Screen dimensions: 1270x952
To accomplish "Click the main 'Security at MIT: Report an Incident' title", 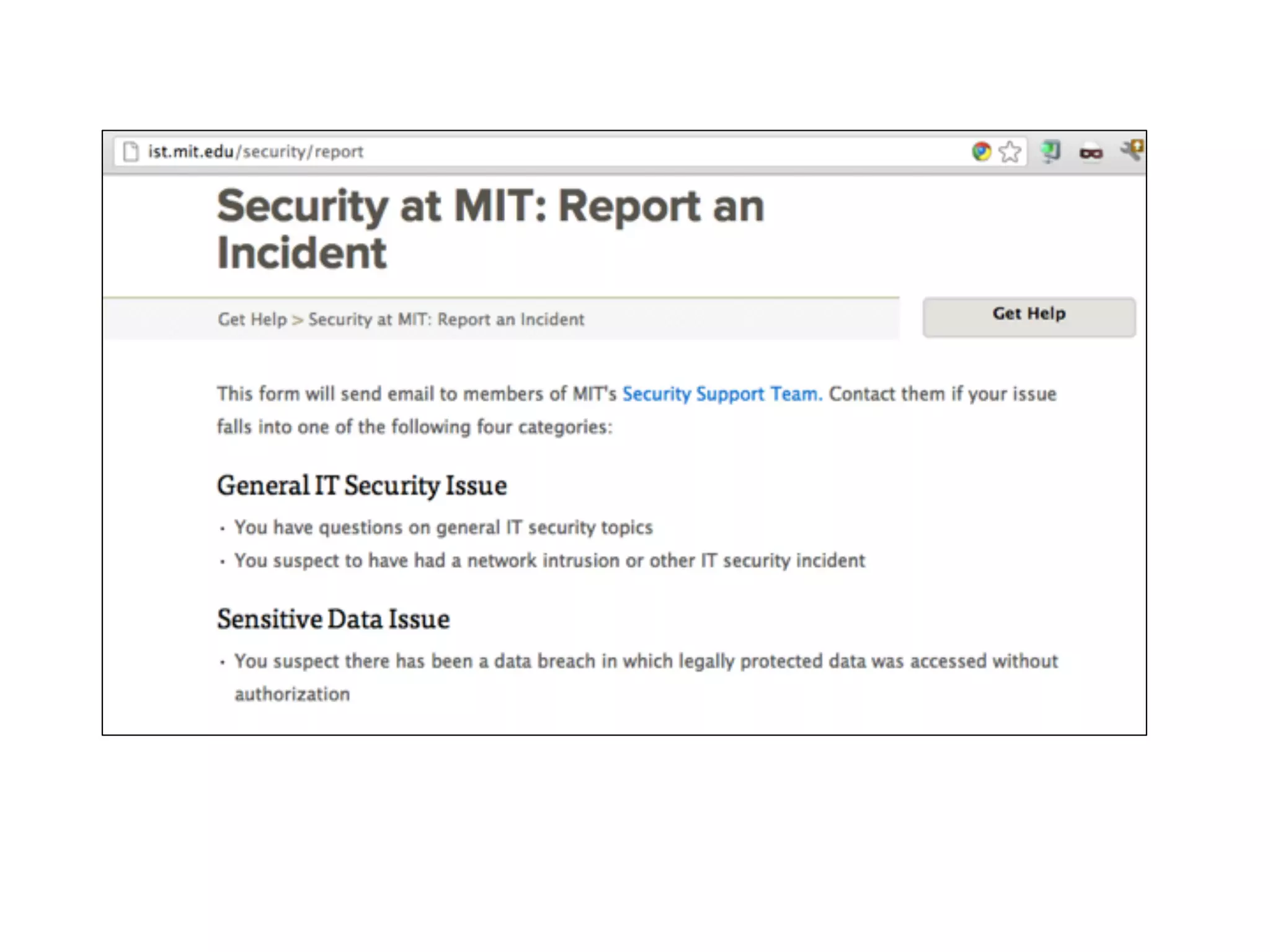I will pos(490,228).
